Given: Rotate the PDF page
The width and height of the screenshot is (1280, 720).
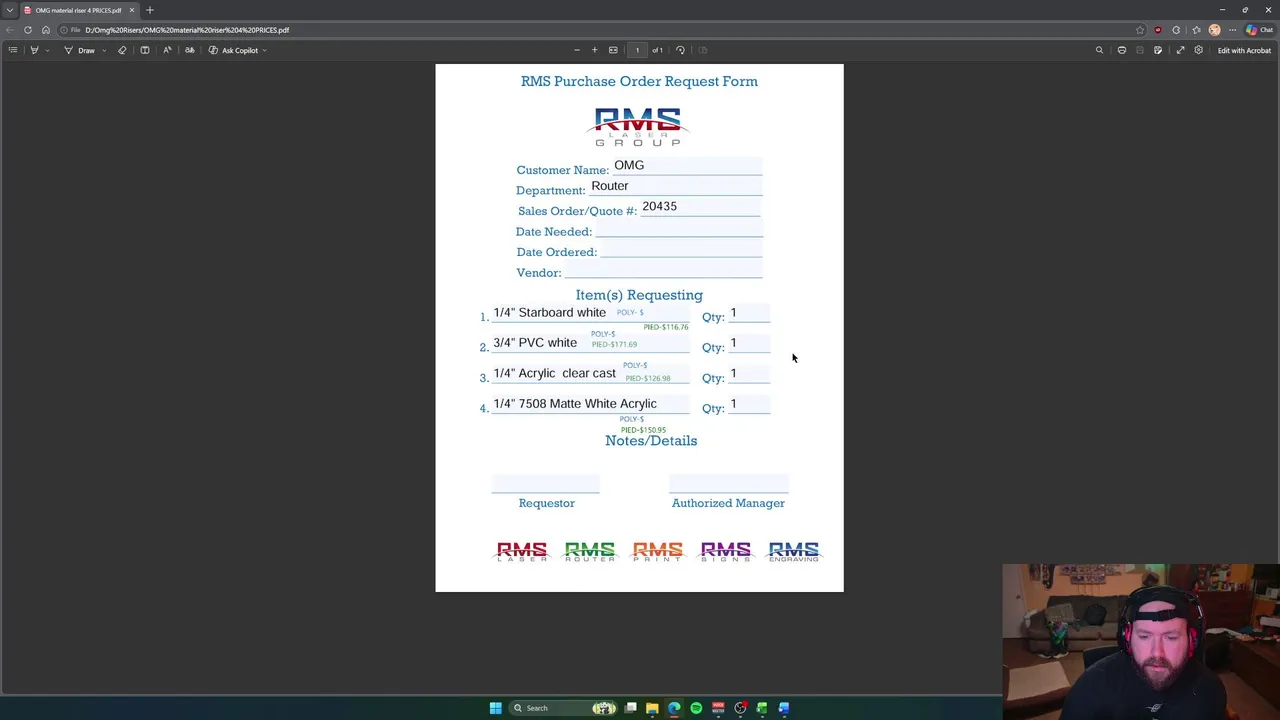Looking at the screenshot, I should tap(680, 50).
